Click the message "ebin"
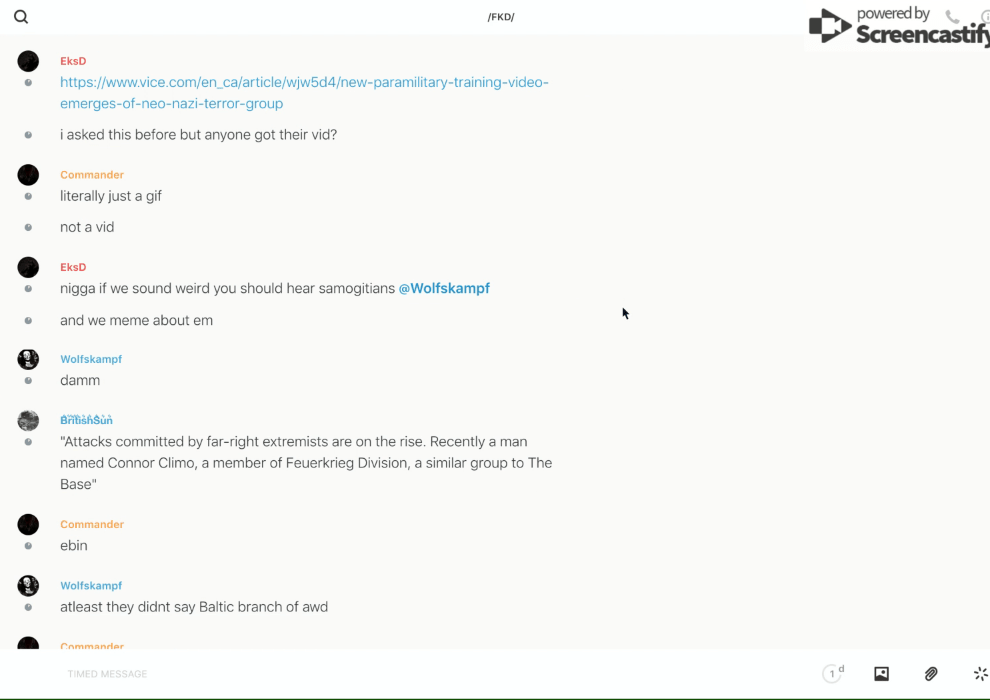Viewport: 990px width, 700px height. tap(74, 545)
